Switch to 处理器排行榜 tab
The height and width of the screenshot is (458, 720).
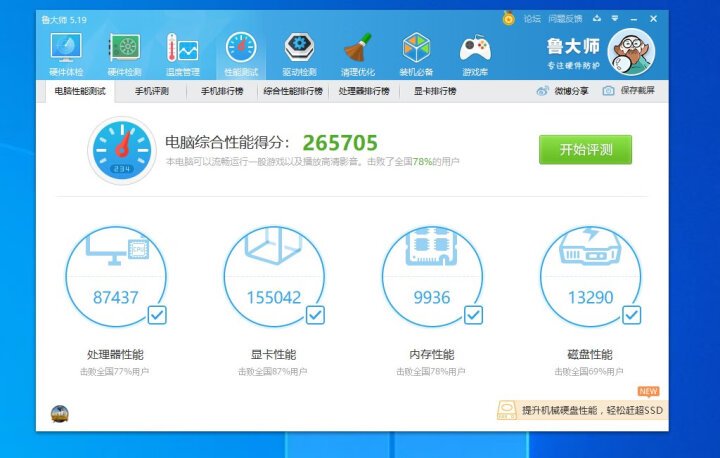364,91
